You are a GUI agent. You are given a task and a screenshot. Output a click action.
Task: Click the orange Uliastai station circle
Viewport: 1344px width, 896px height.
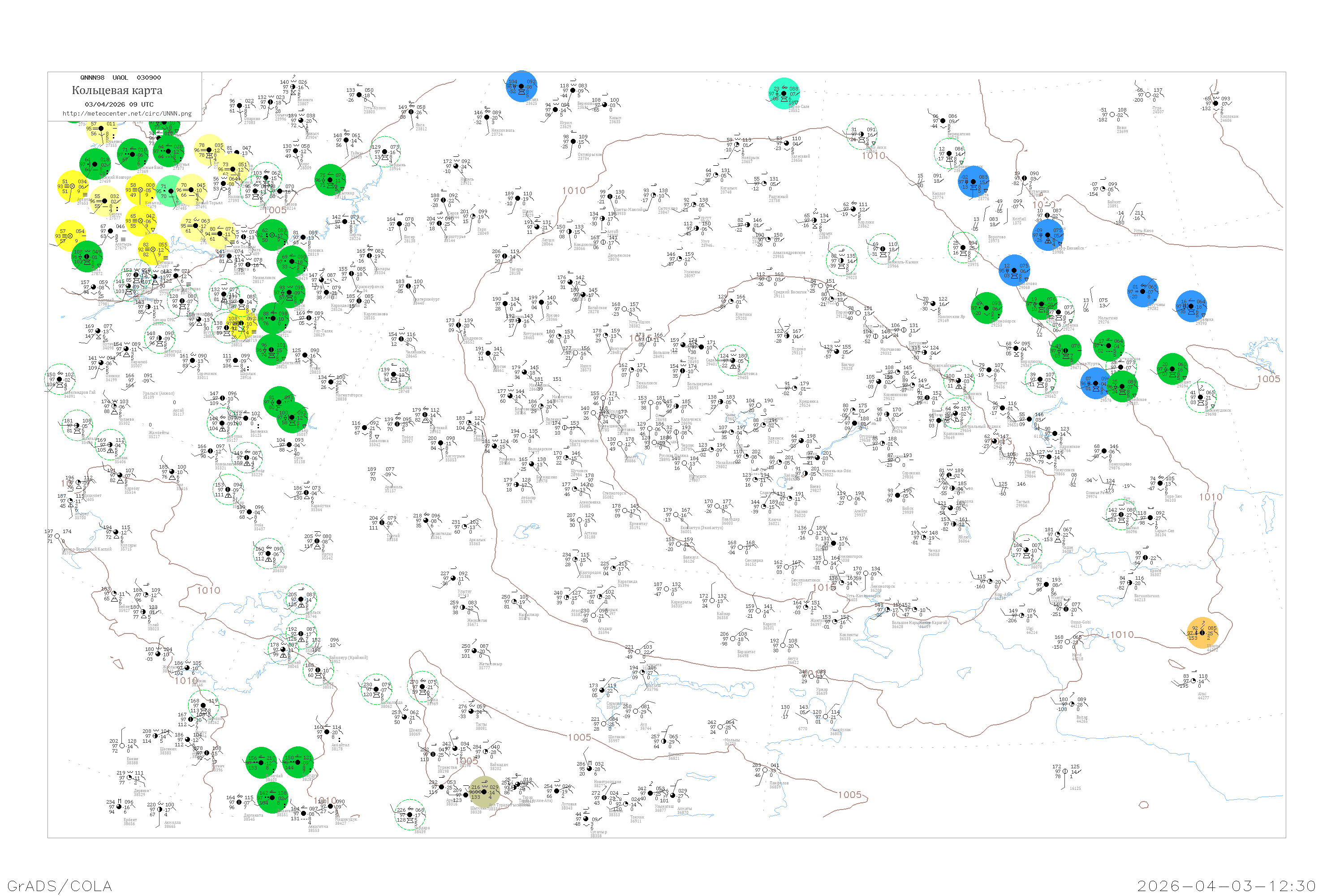click(x=1202, y=633)
